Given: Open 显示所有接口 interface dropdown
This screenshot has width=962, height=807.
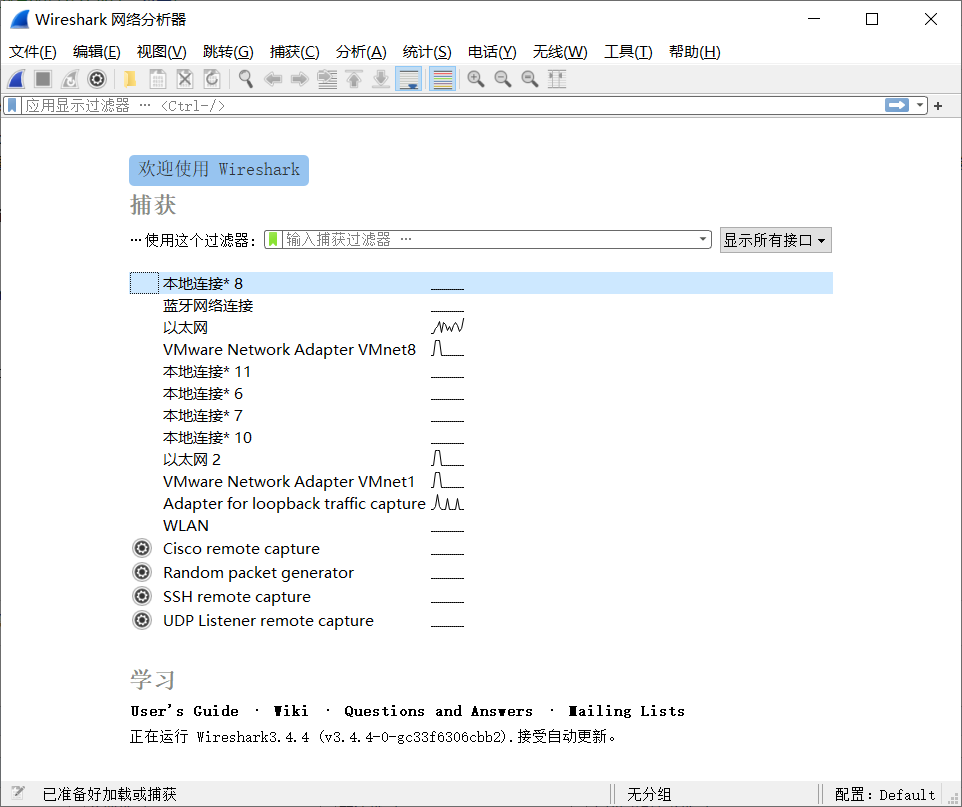Looking at the screenshot, I should (775, 240).
